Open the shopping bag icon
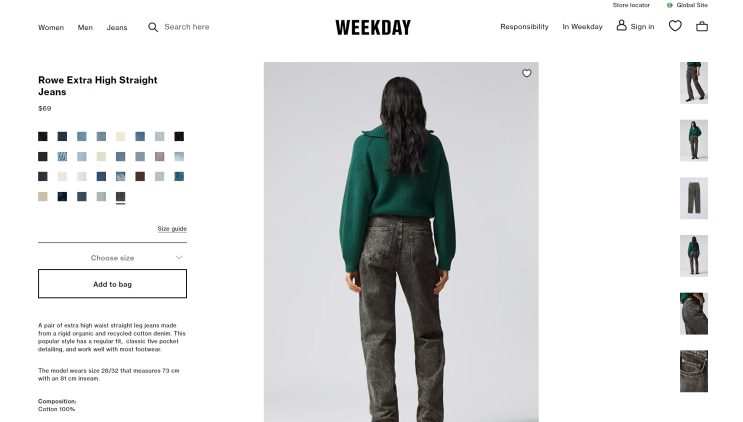Screen dimensions: 743x422 pyautogui.click(x=702, y=27)
